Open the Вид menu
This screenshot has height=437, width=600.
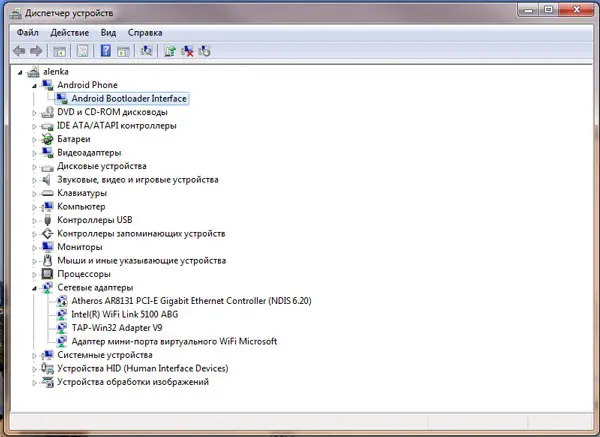(108, 33)
